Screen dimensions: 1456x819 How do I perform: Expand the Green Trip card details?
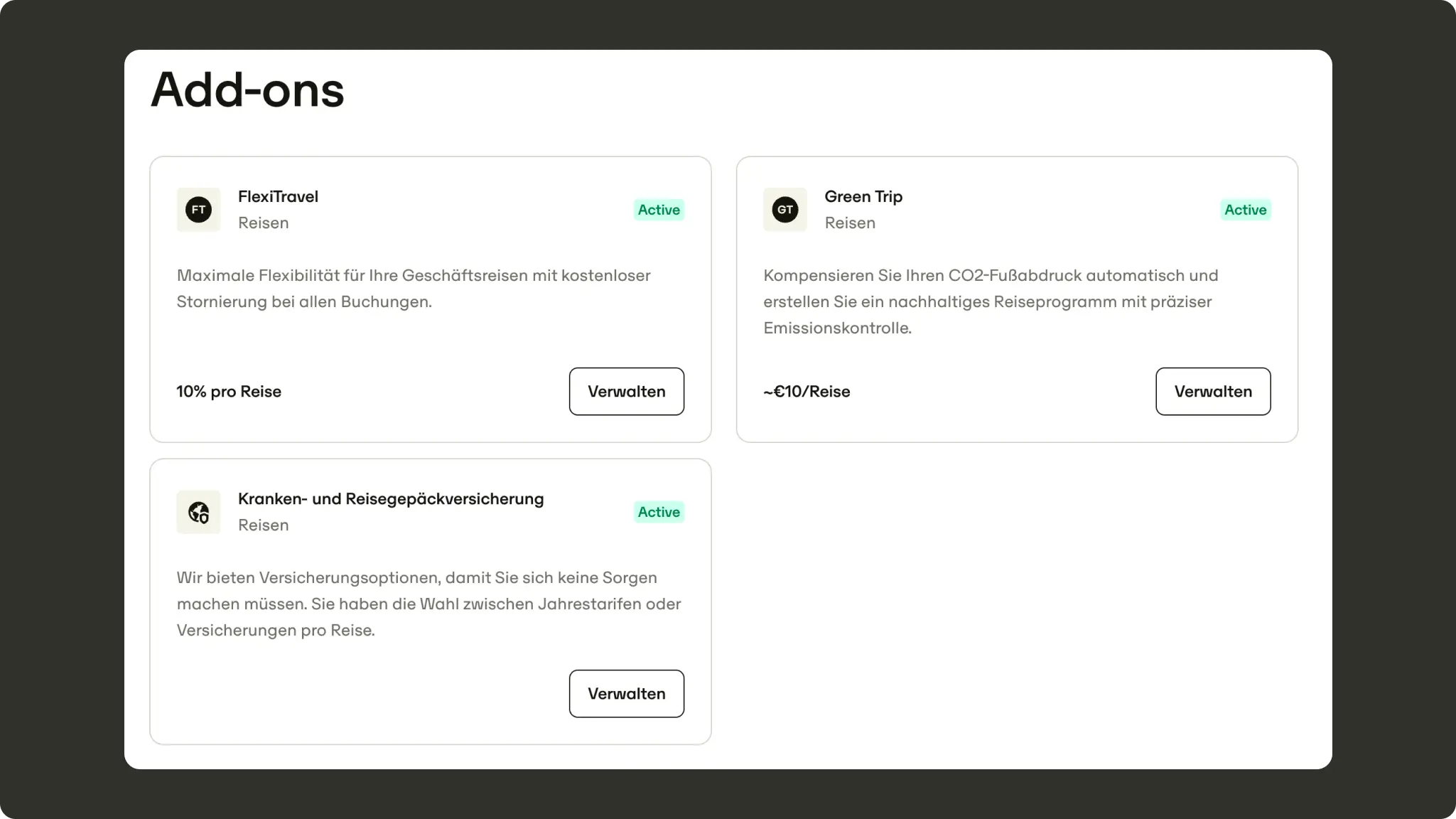click(1016, 299)
